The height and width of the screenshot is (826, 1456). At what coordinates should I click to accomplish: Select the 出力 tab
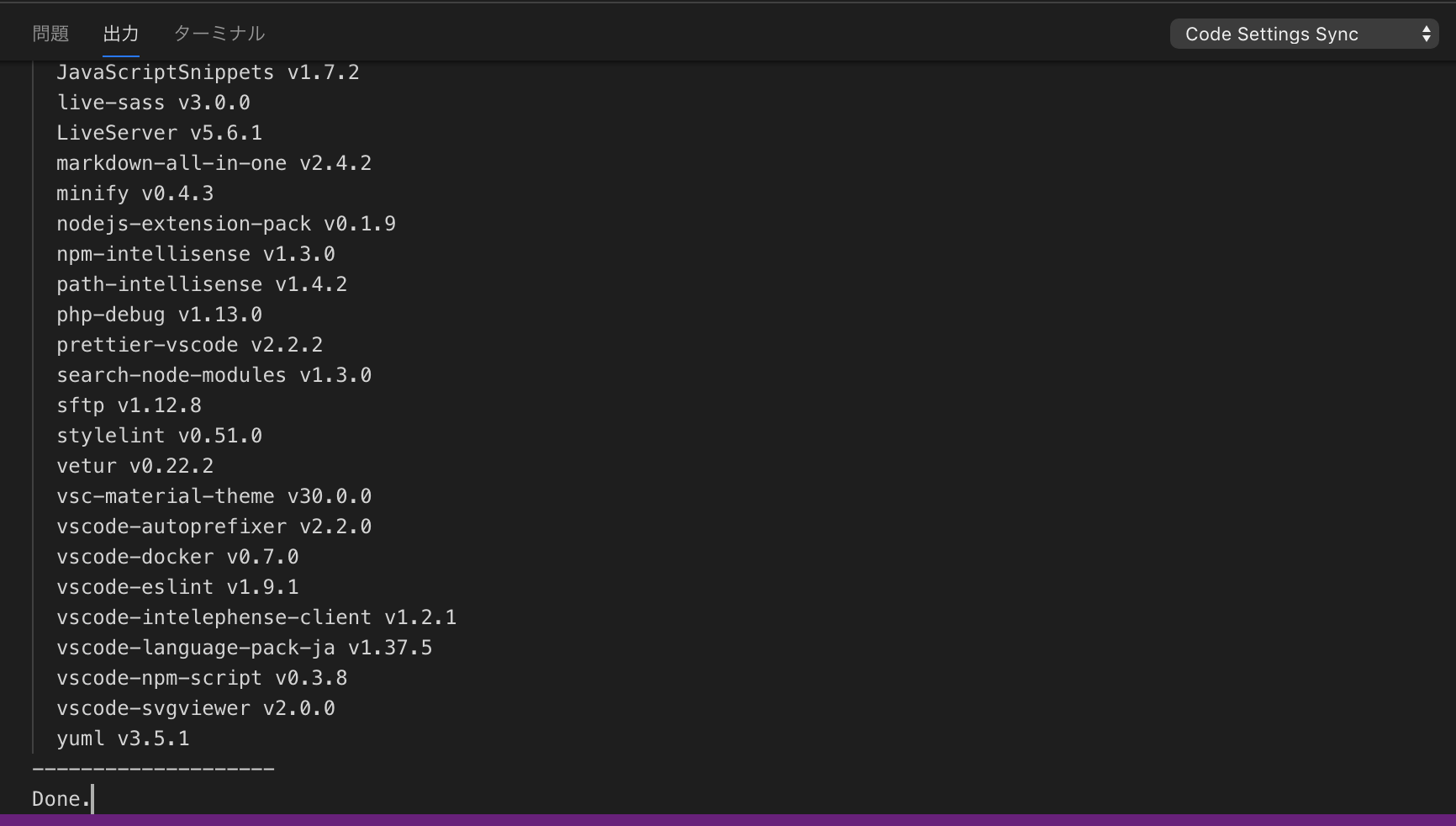click(120, 34)
